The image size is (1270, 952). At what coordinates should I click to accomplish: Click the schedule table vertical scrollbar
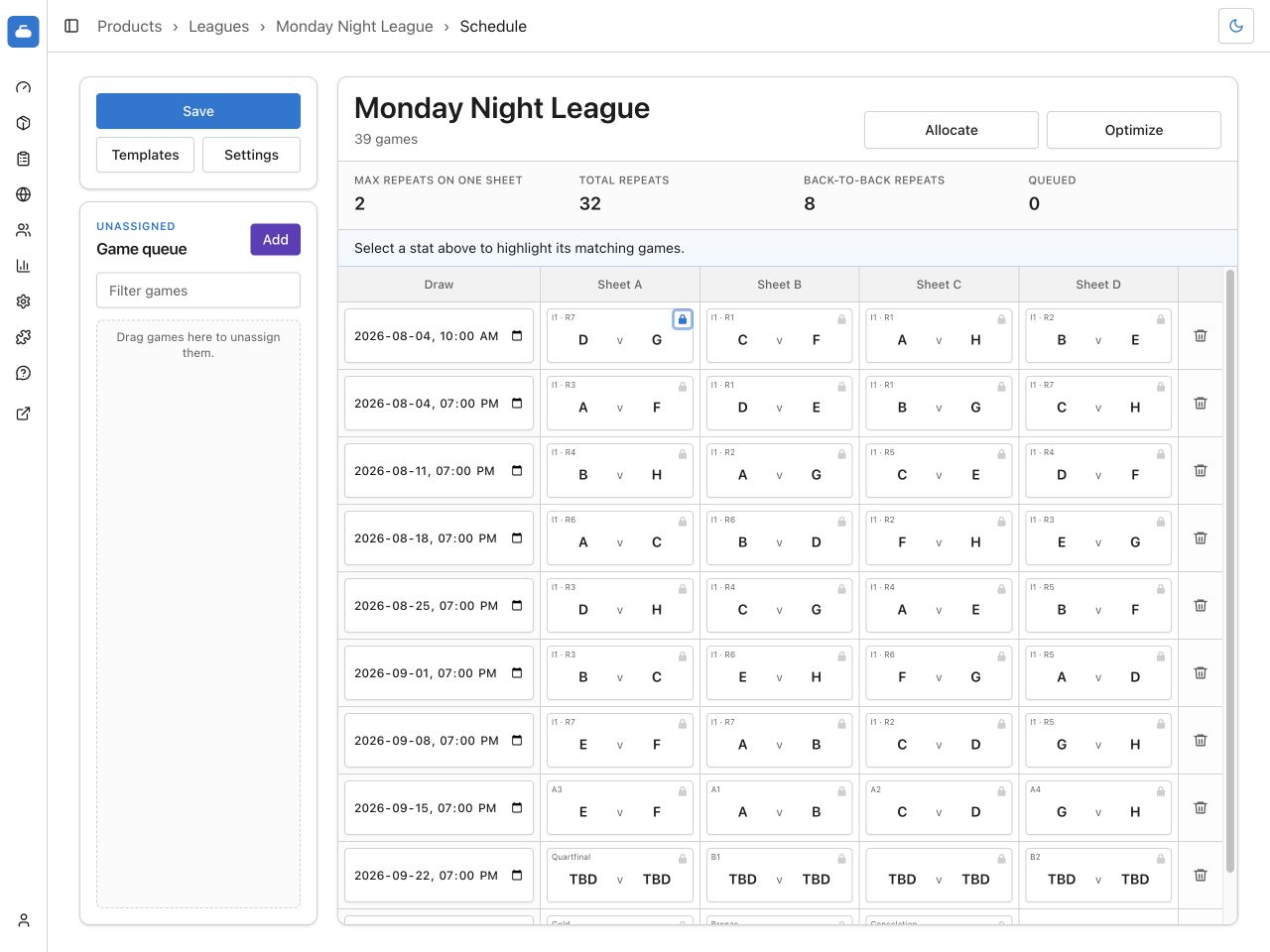[1230, 570]
